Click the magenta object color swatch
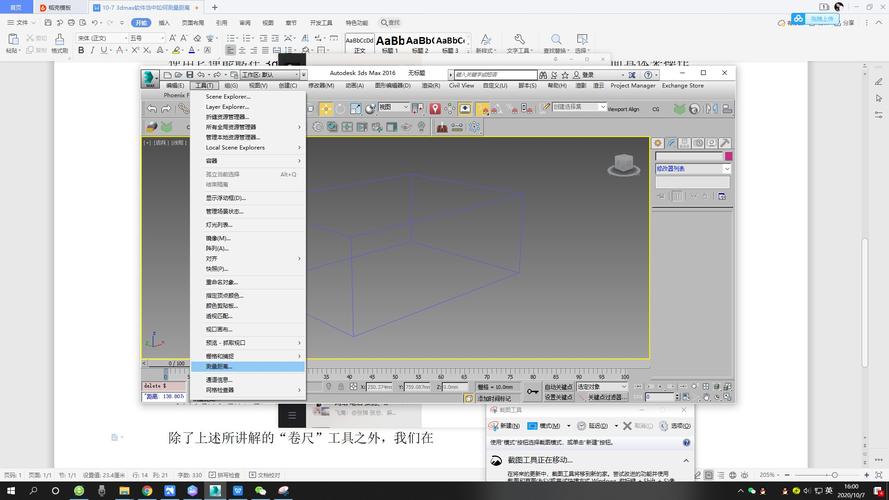This screenshot has height=500, width=889. click(x=729, y=156)
